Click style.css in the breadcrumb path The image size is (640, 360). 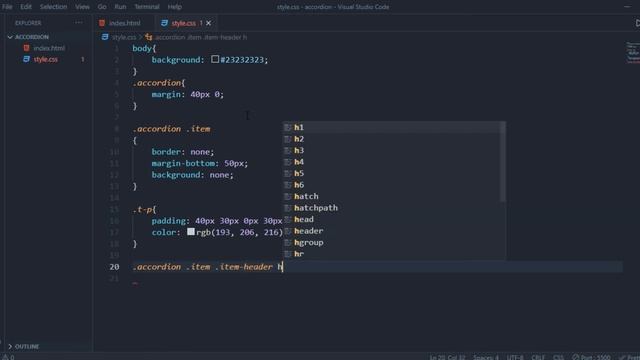(x=124, y=37)
